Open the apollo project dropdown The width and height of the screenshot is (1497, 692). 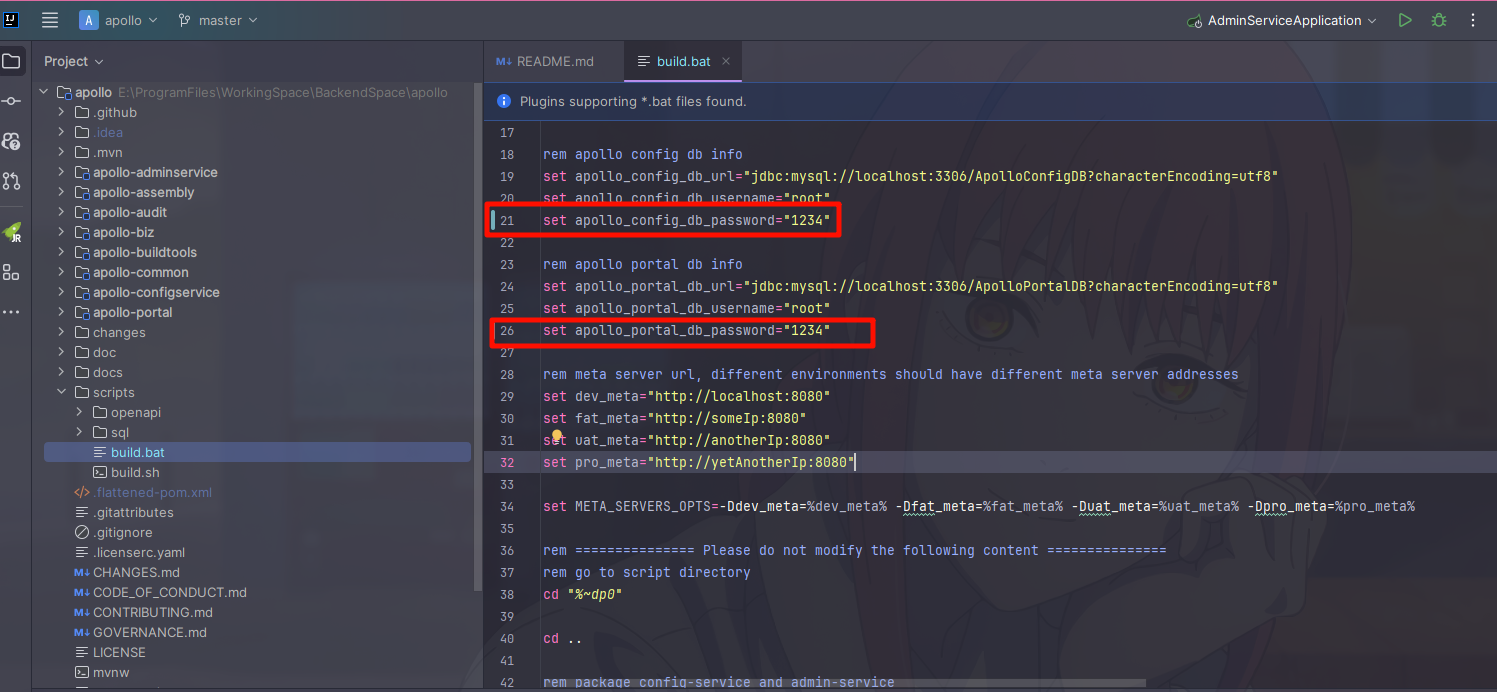pos(119,20)
